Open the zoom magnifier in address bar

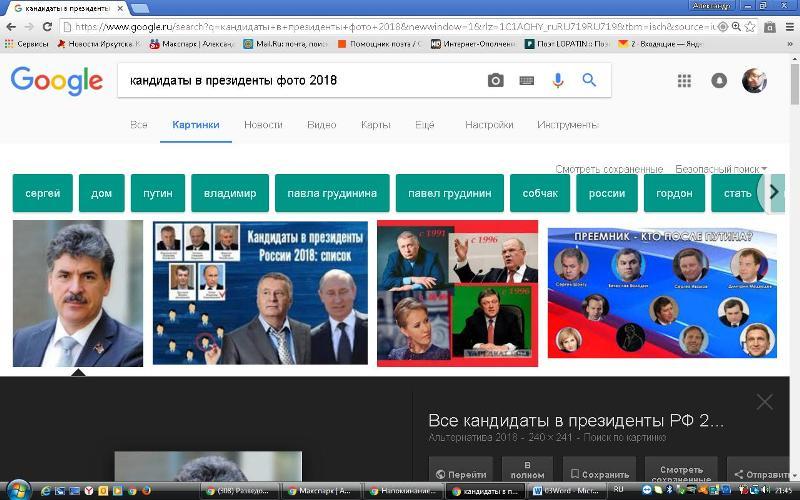(736, 27)
